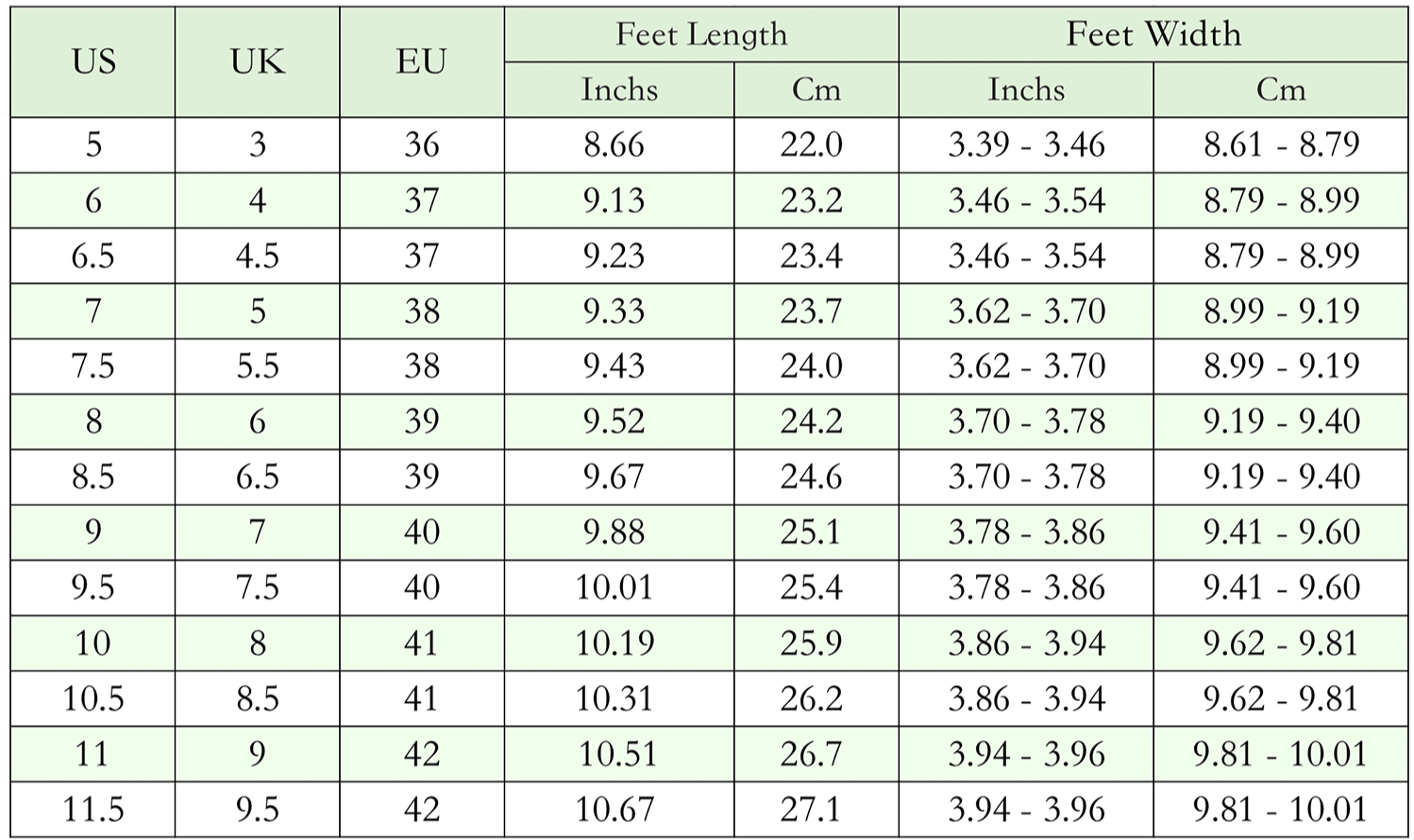Click the US column header
This screenshot has height=840, width=1414.
[93, 62]
